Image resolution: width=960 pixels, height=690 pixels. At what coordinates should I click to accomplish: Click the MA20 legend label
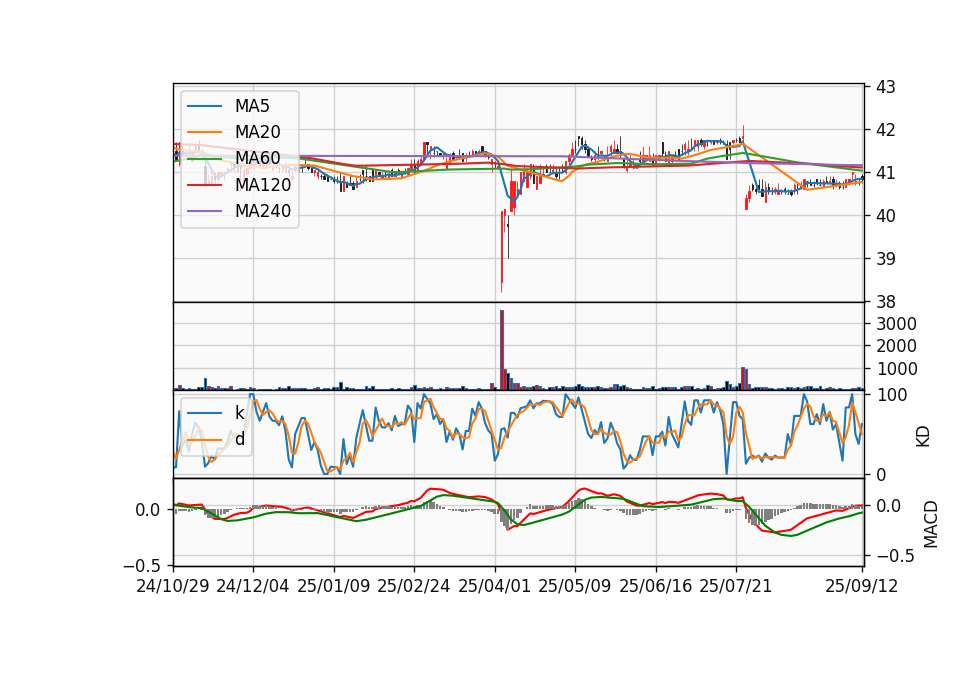(257, 132)
